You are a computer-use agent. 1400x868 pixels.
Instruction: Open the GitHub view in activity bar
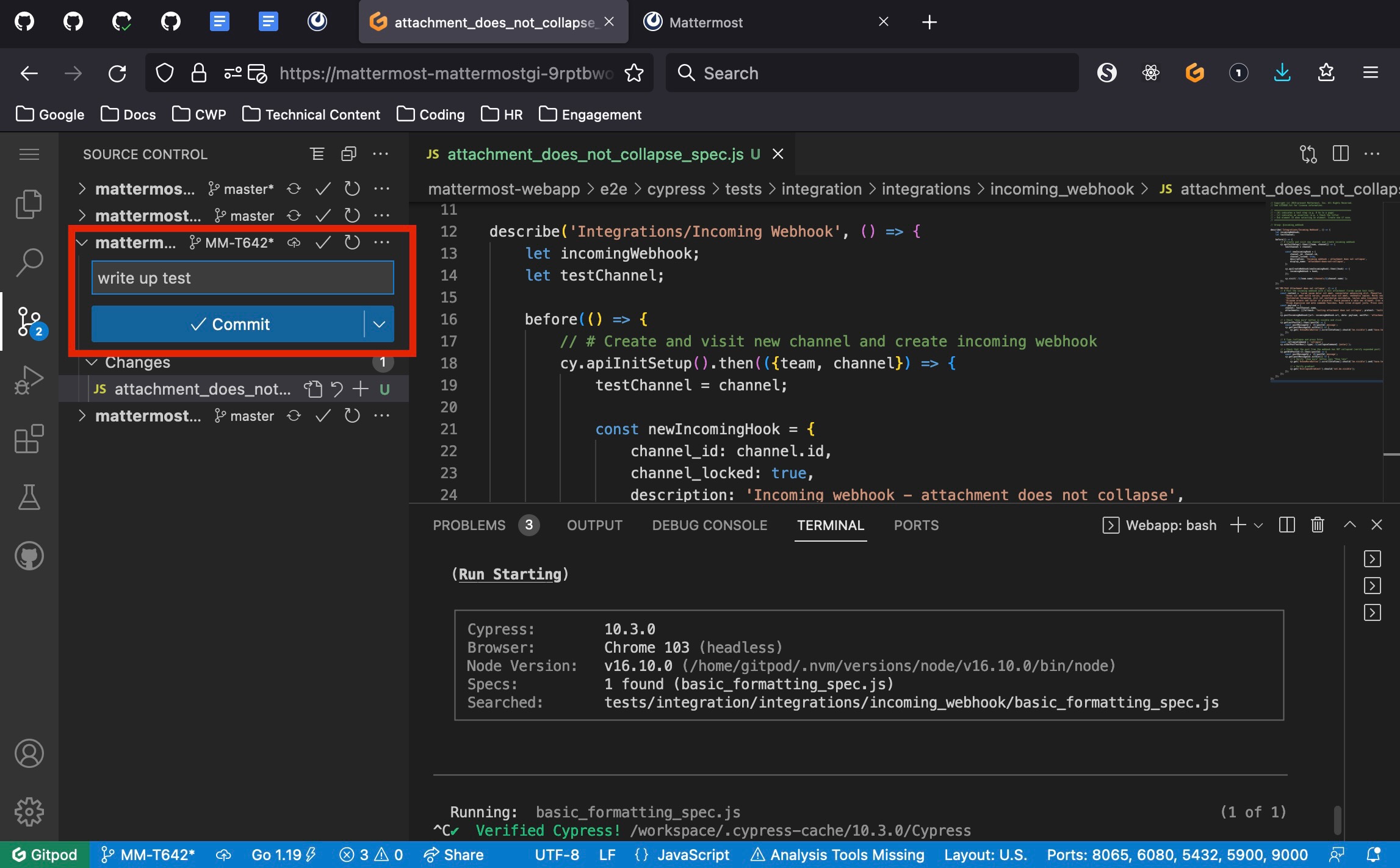tap(29, 556)
